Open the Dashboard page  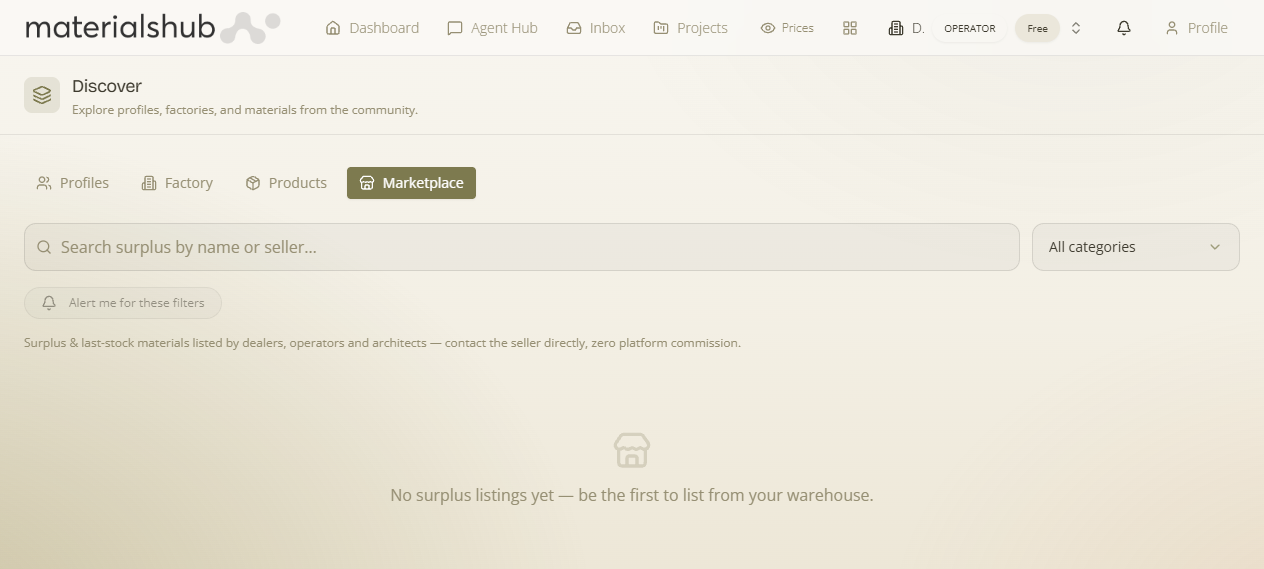[372, 28]
